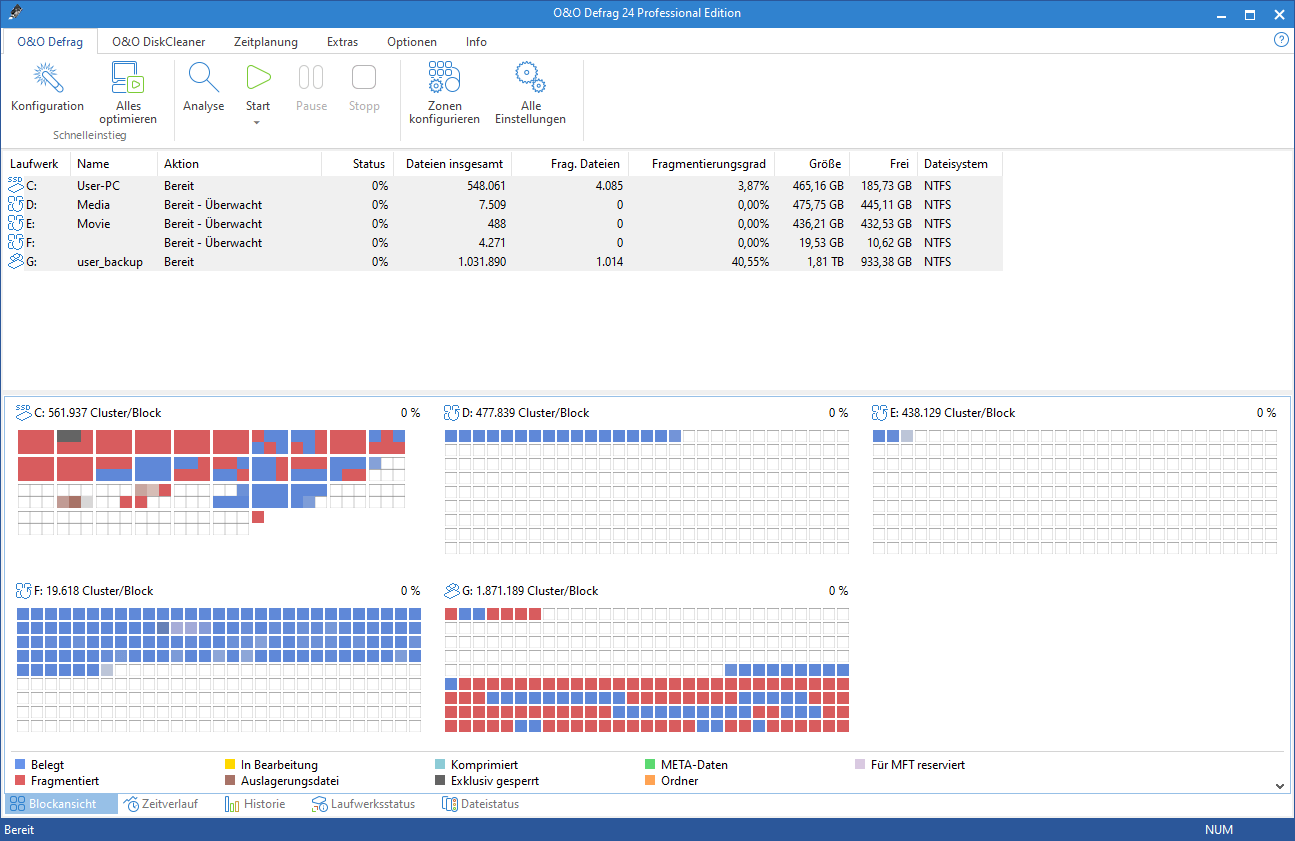Open Alle Einstellungen gears icon

pos(530,79)
